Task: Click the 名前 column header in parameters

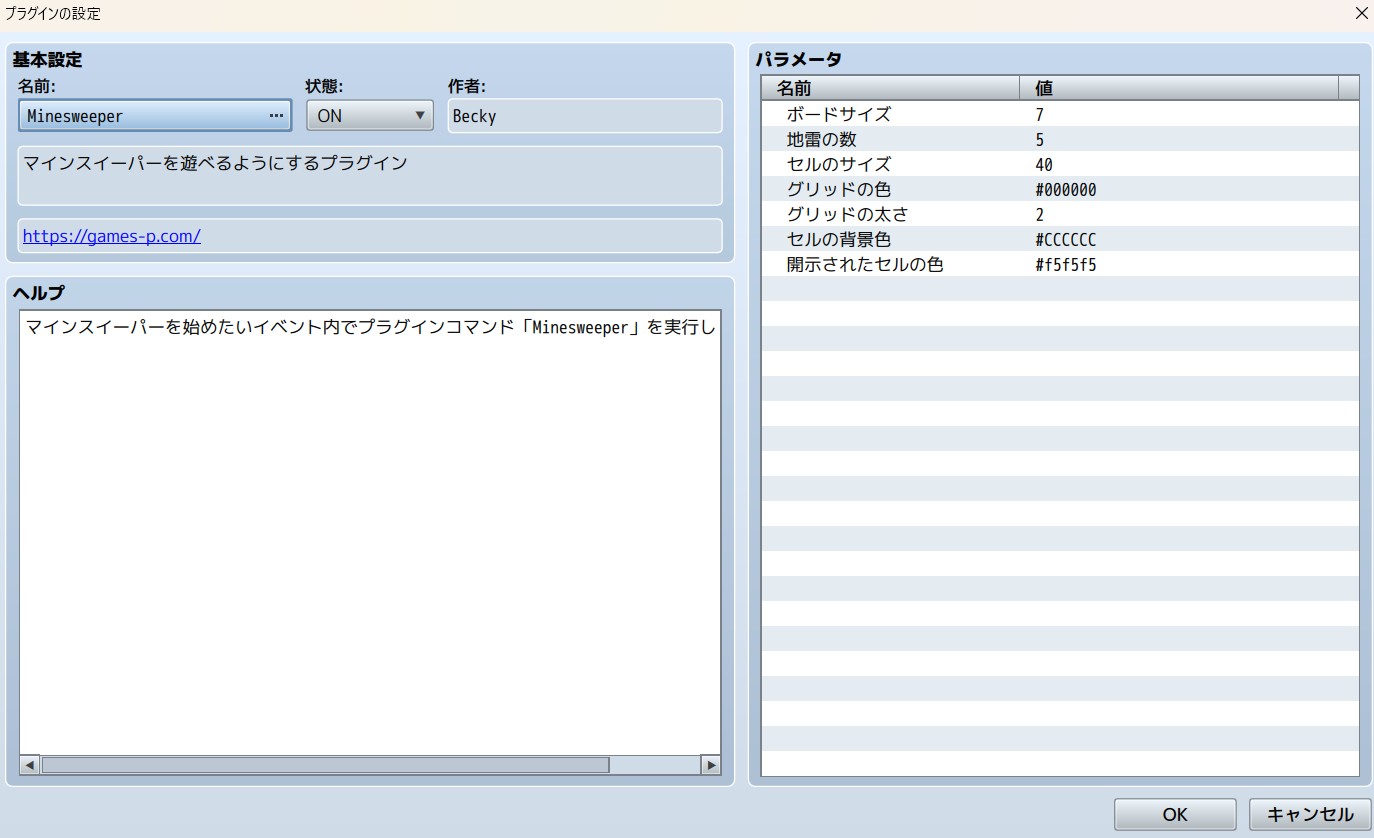Action: (890, 88)
